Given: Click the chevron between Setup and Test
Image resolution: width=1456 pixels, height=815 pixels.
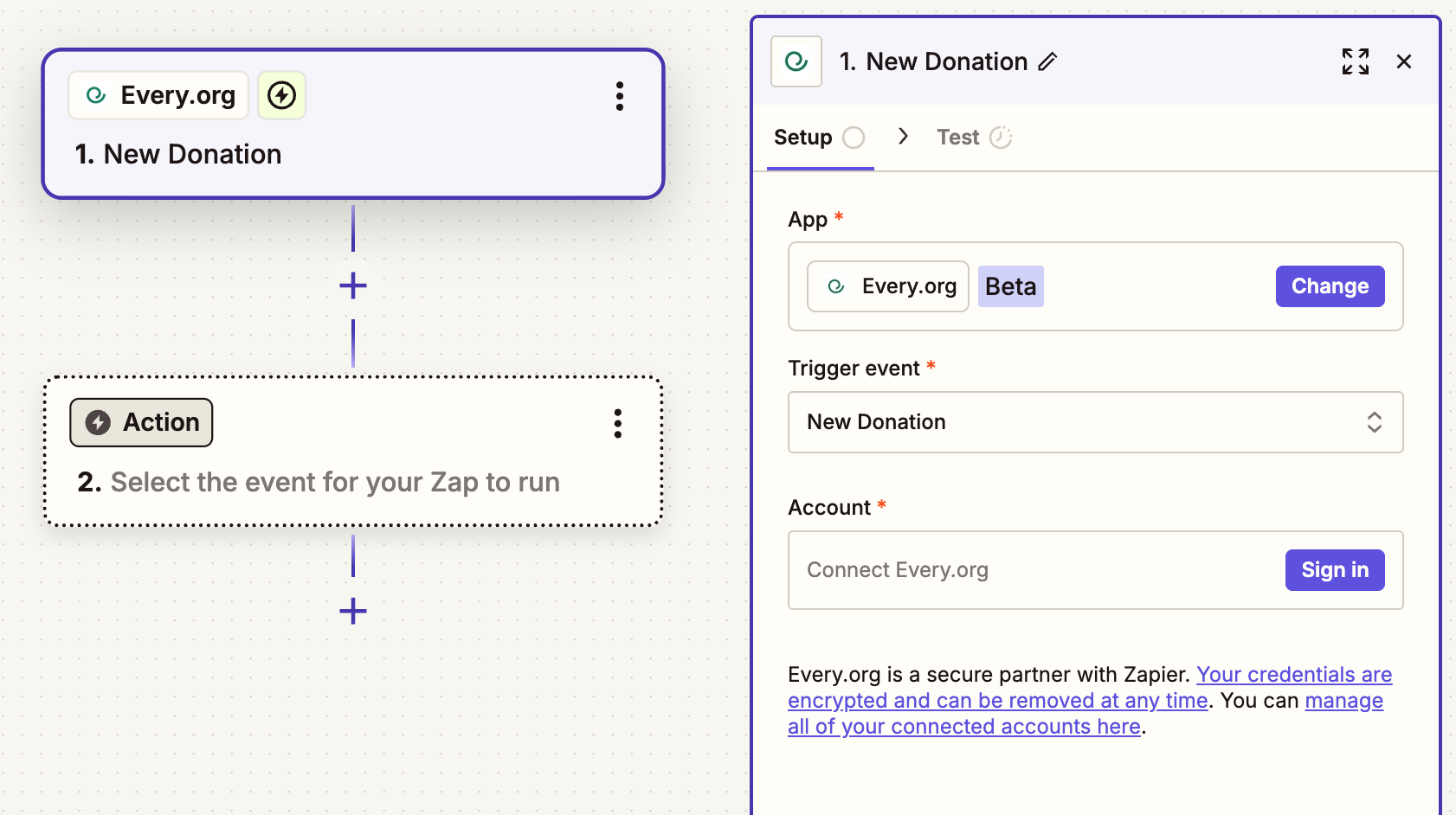Looking at the screenshot, I should pyautogui.click(x=903, y=136).
